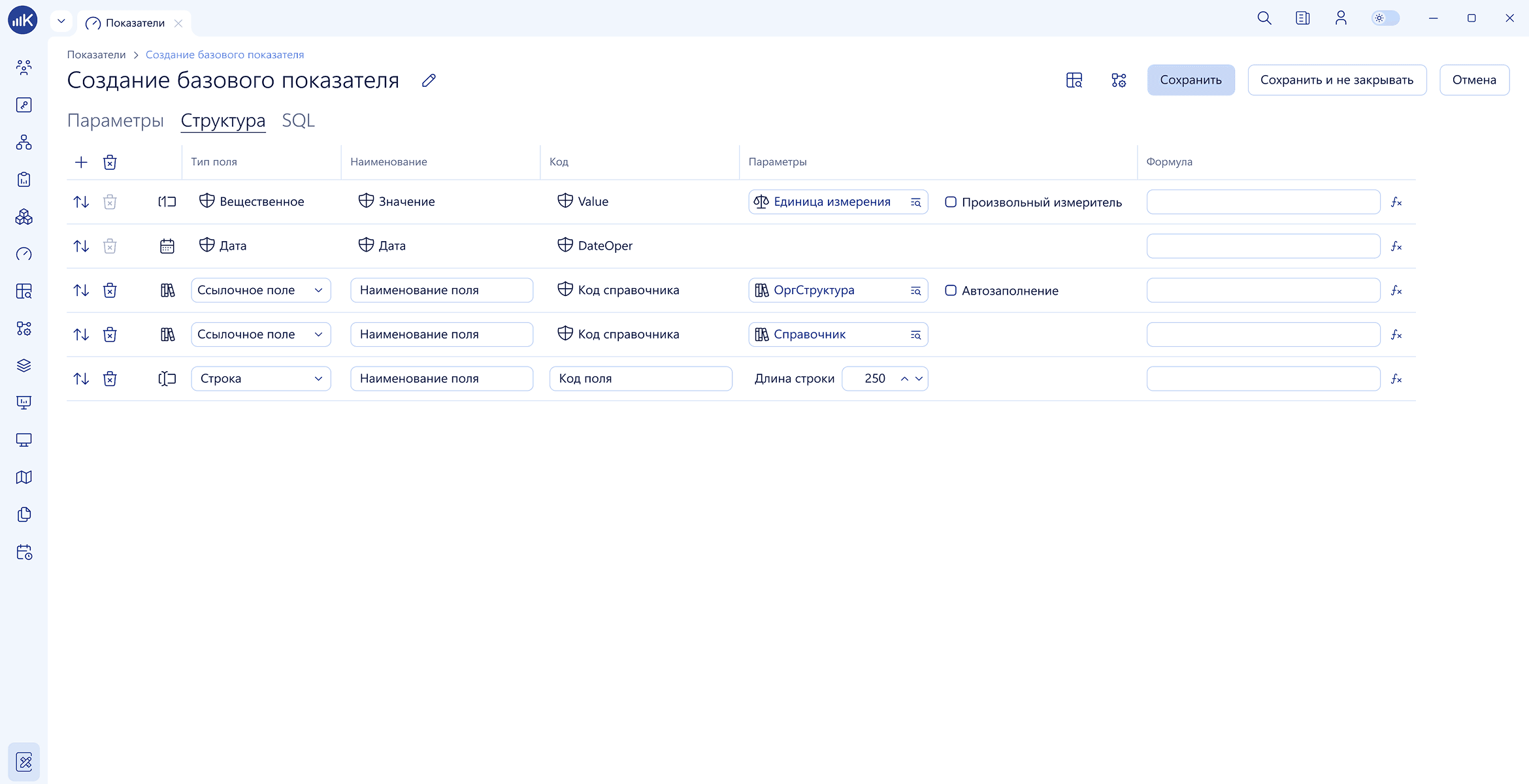Open the formula editor for the Value row
The image size is (1529, 784).
[1396, 202]
